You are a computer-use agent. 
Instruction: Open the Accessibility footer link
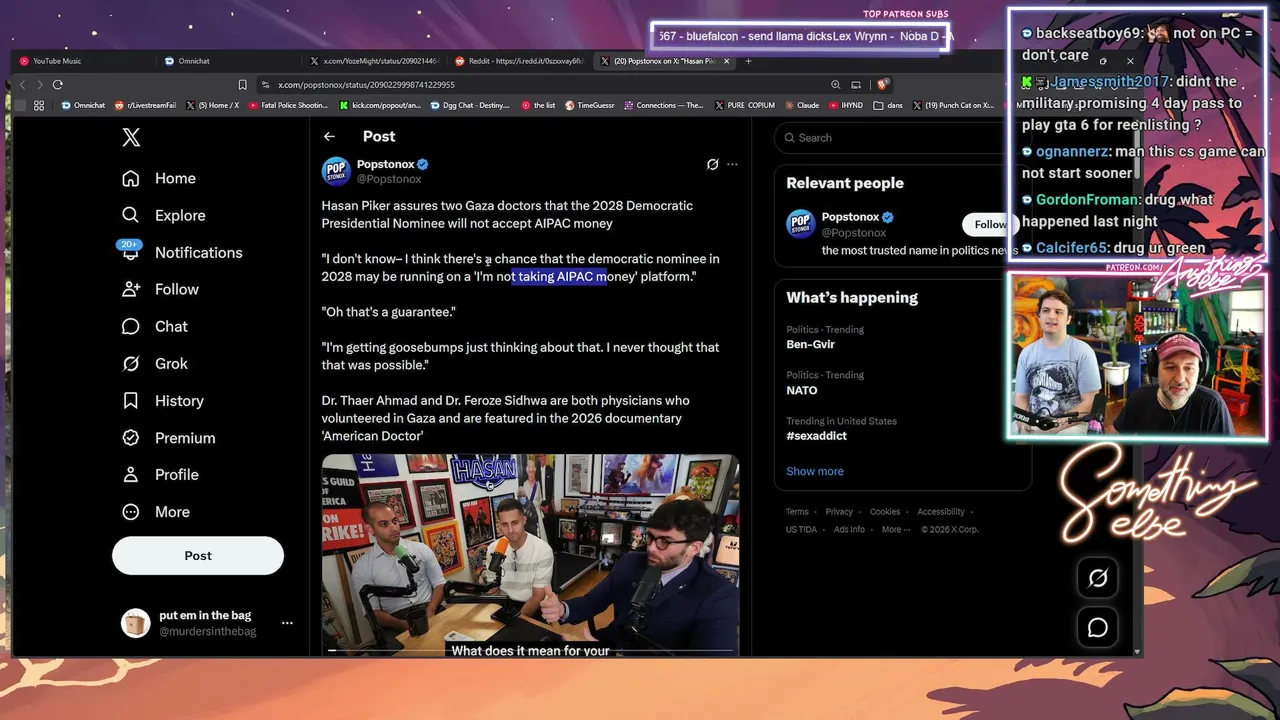click(941, 512)
